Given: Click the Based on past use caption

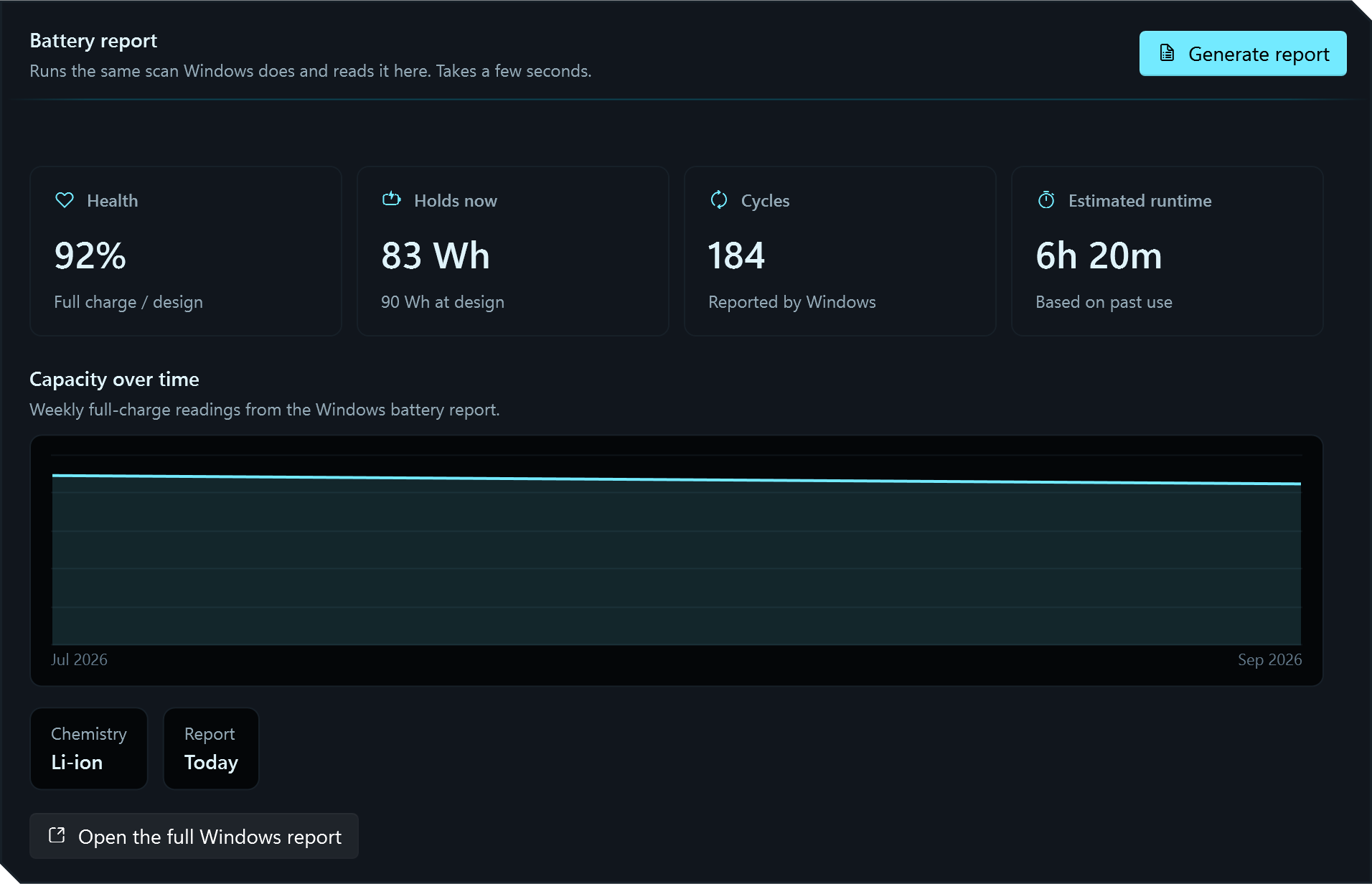Looking at the screenshot, I should (1104, 302).
